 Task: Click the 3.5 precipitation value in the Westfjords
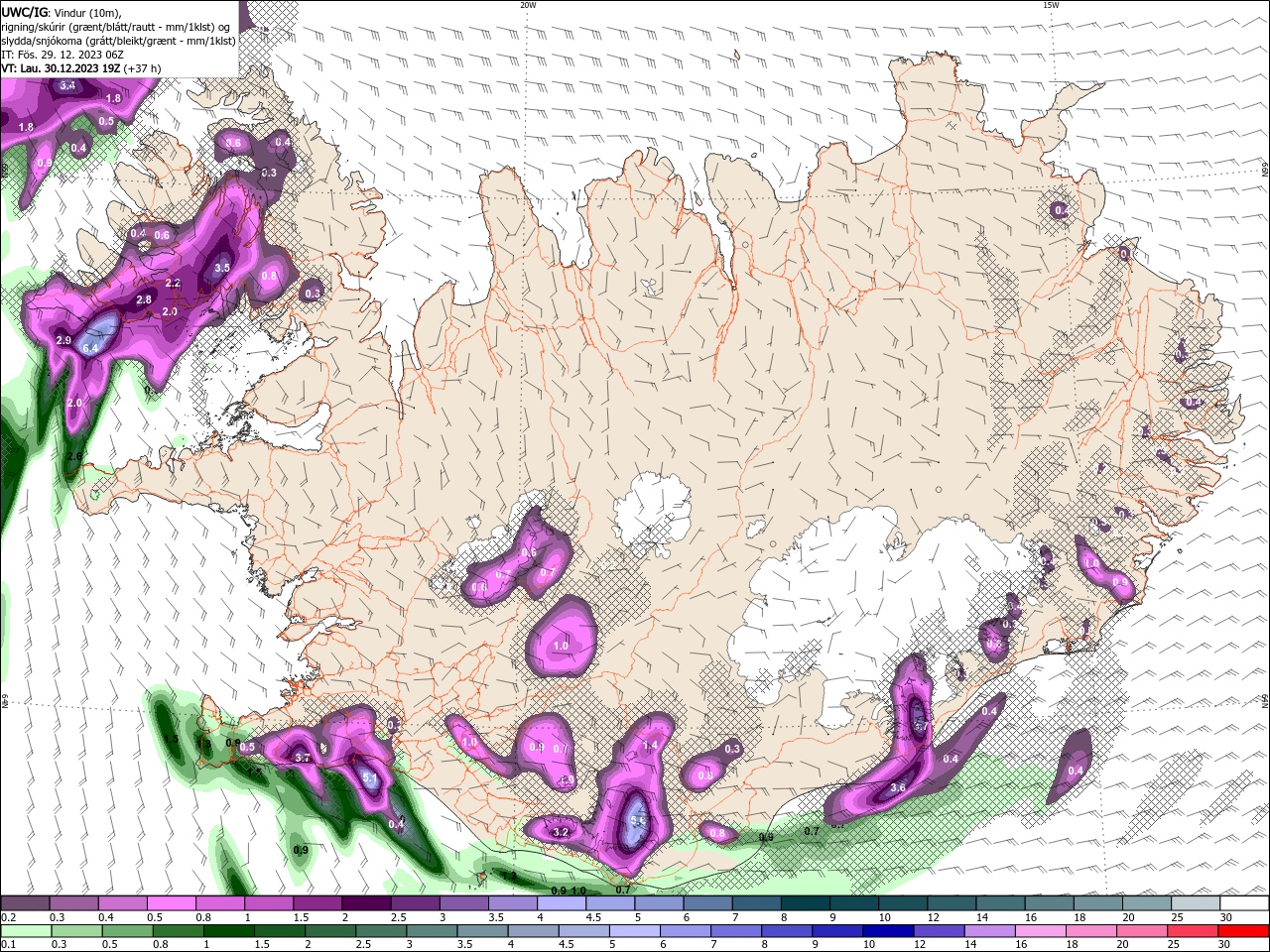pyautogui.click(x=221, y=268)
